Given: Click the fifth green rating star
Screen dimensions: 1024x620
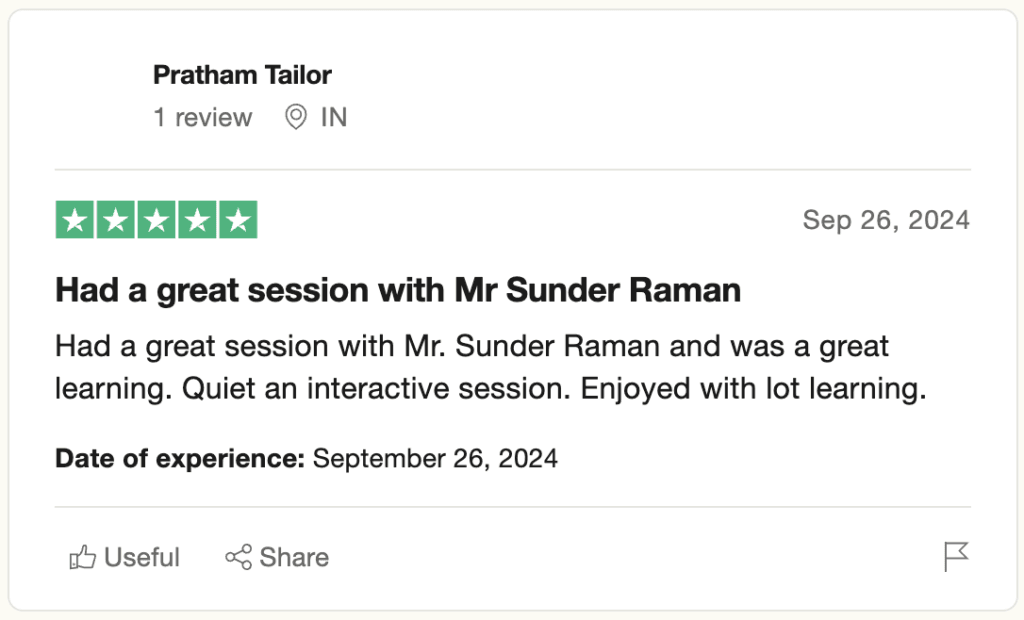Looking at the screenshot, I should (x=237, y=220).
